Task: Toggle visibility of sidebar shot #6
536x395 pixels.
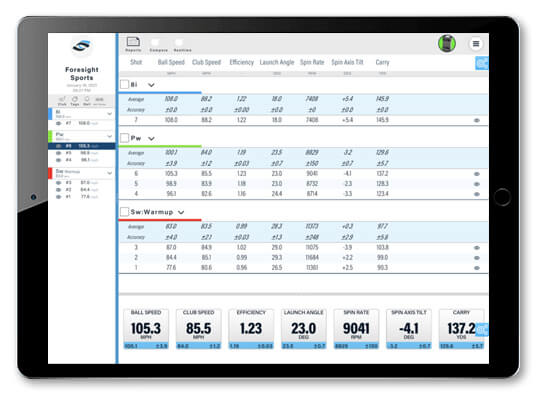Action: pos(58,146)
